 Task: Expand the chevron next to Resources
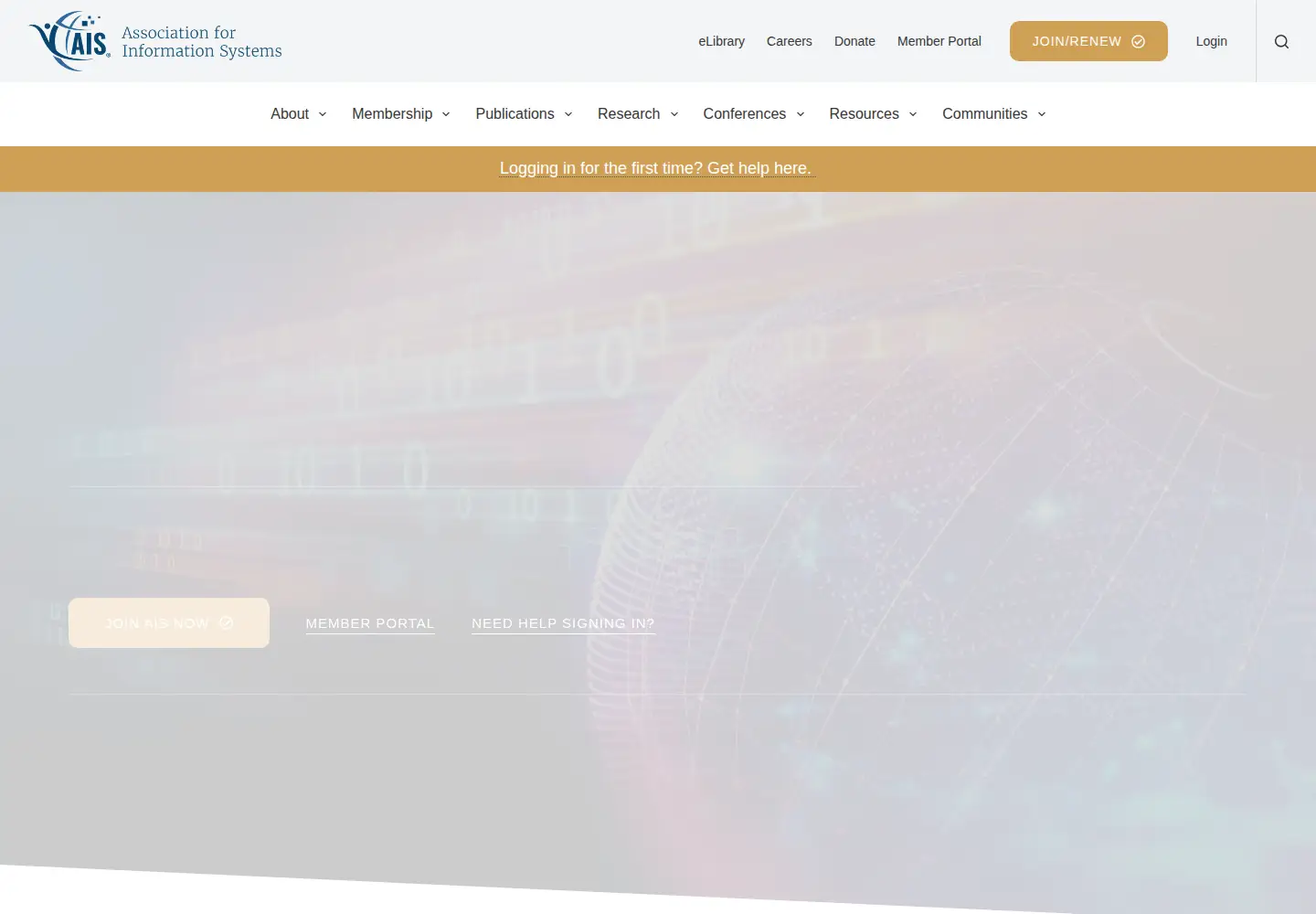[x=913, y=114]
